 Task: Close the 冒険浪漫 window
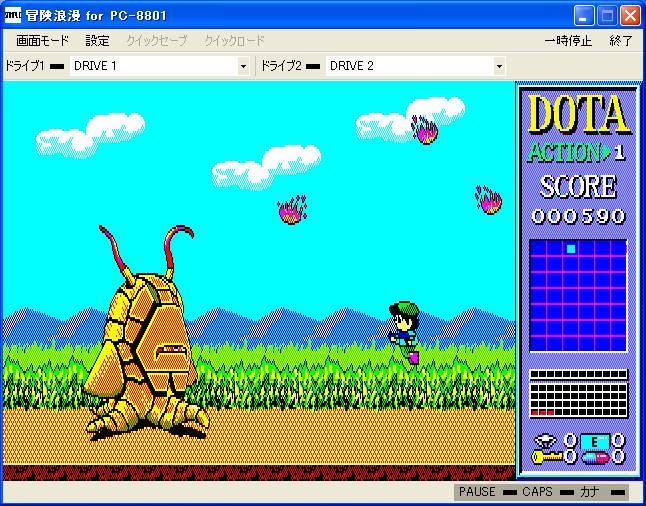coord(630,16)
